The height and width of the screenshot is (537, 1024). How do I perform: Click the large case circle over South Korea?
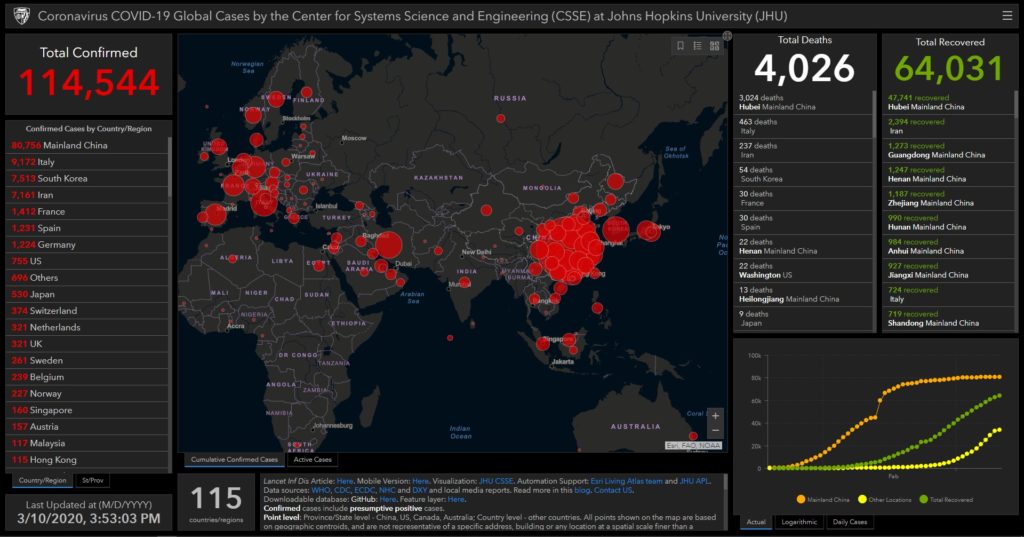[615, 229]
